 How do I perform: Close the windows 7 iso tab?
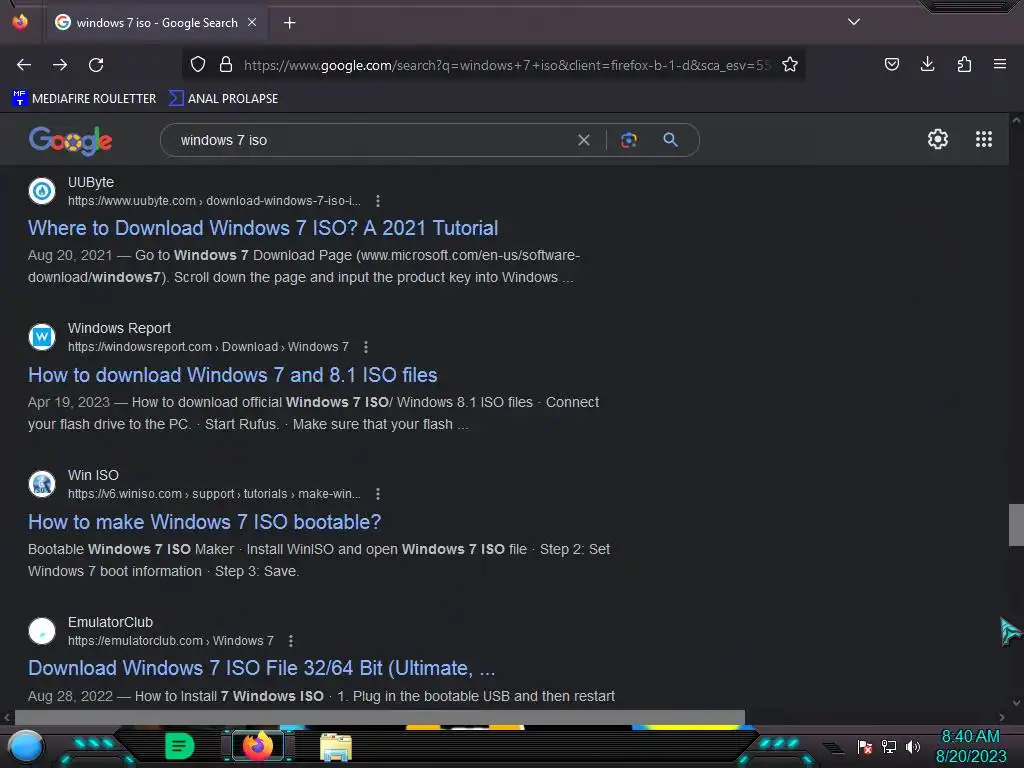(x=252, y=22)
